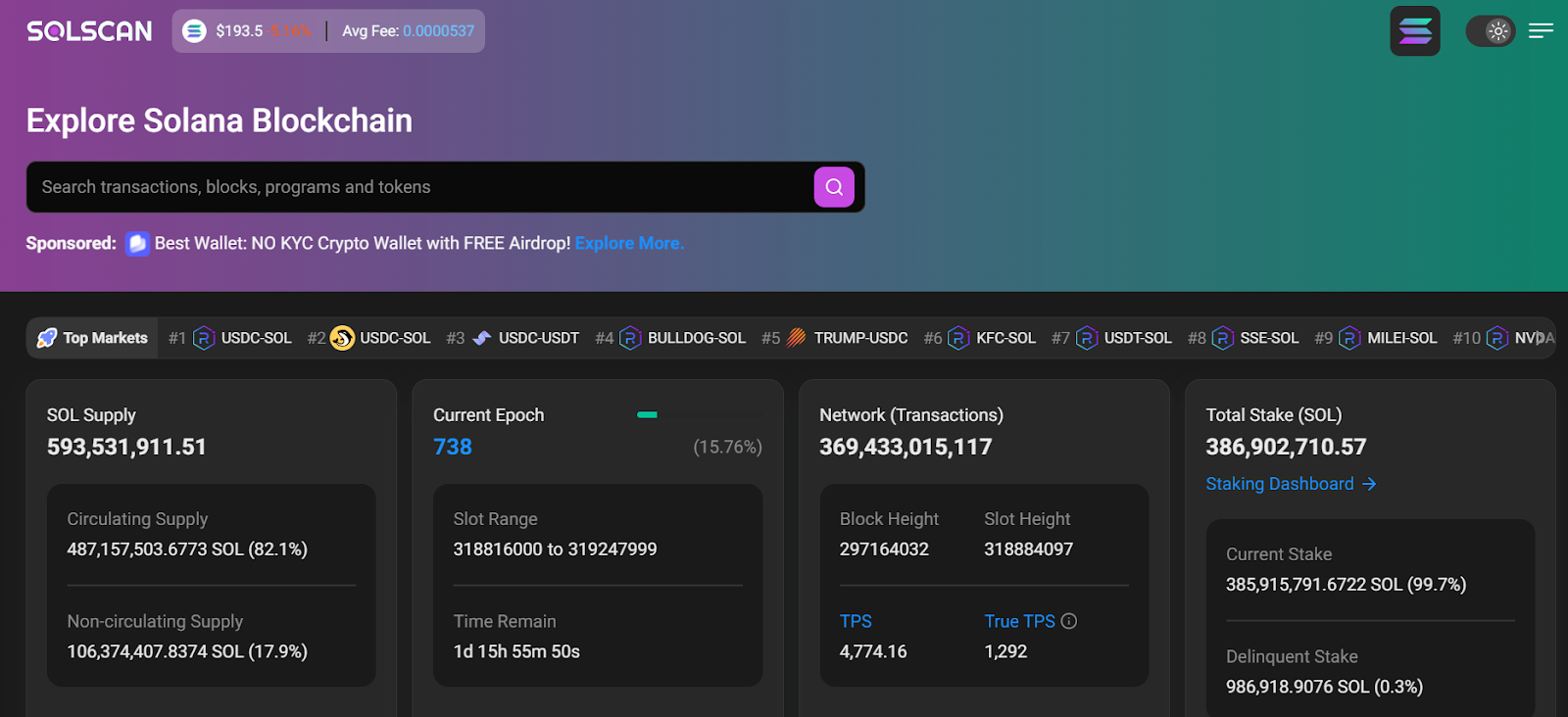Select the Non-circulating Supply value
This screenshot has height=717, width=1568.
pos(187,651)
